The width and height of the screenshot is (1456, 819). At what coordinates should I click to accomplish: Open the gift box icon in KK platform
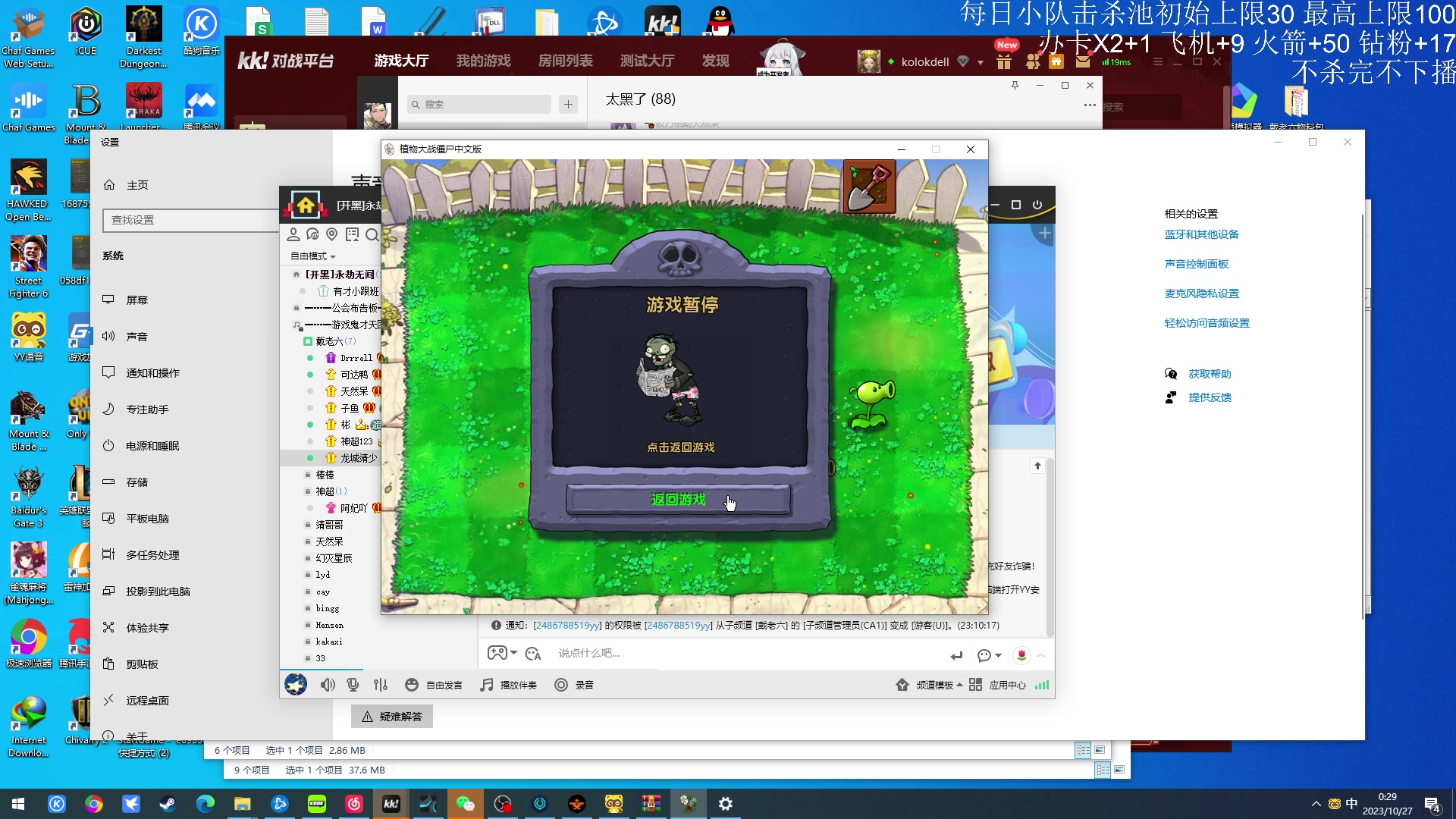(1004, 62)
